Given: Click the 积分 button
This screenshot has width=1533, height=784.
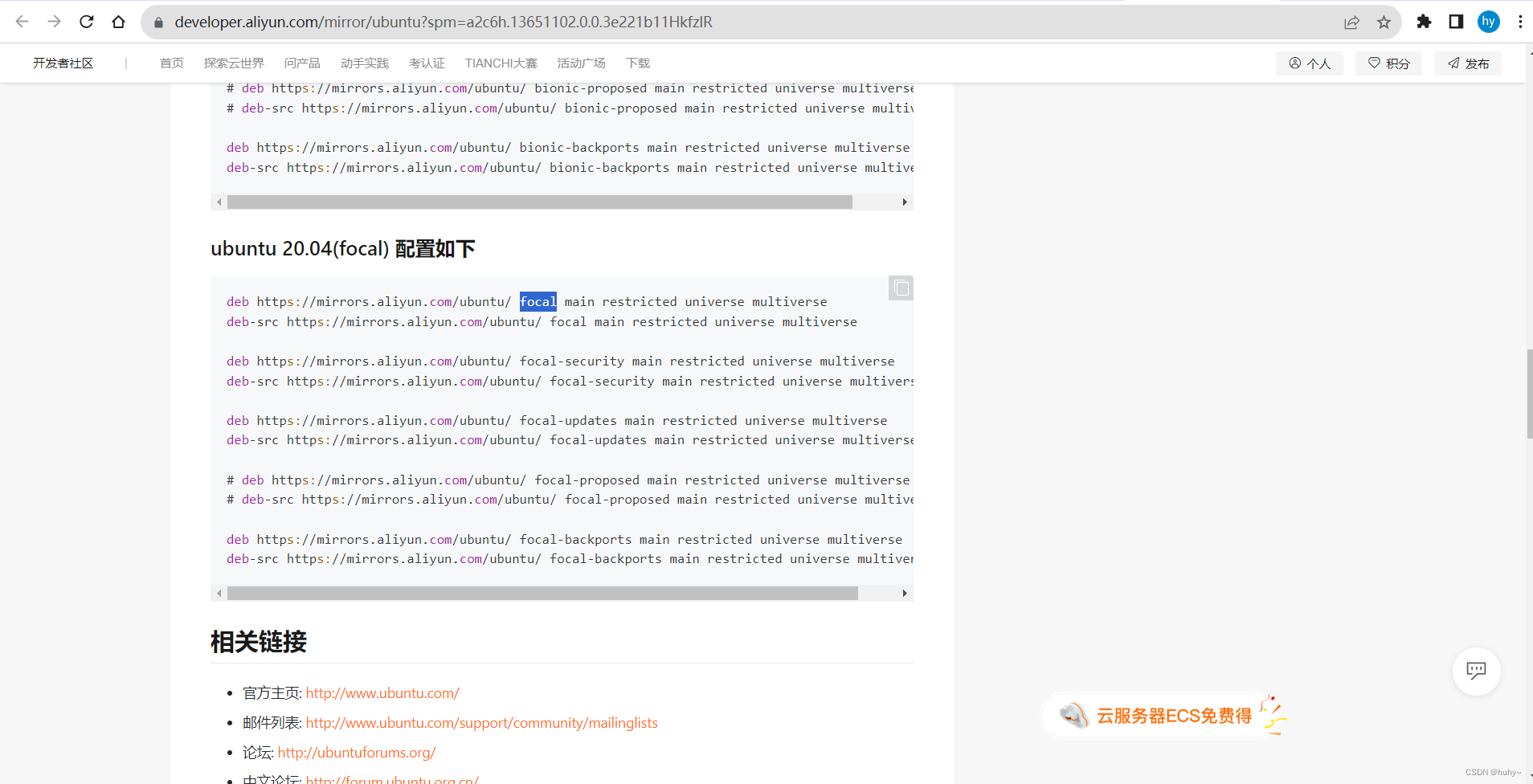Looking at the screenshot, I should [1388, 63].
